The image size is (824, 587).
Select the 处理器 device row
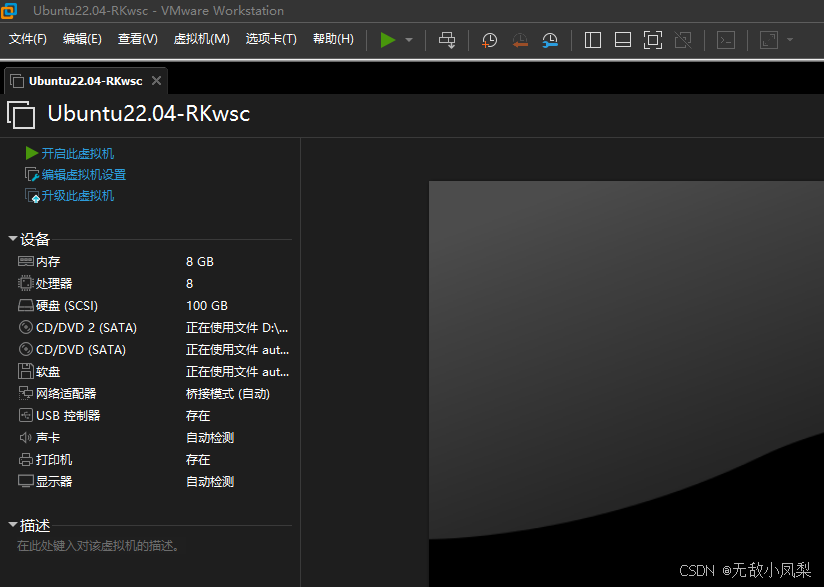tap(153, 284)
